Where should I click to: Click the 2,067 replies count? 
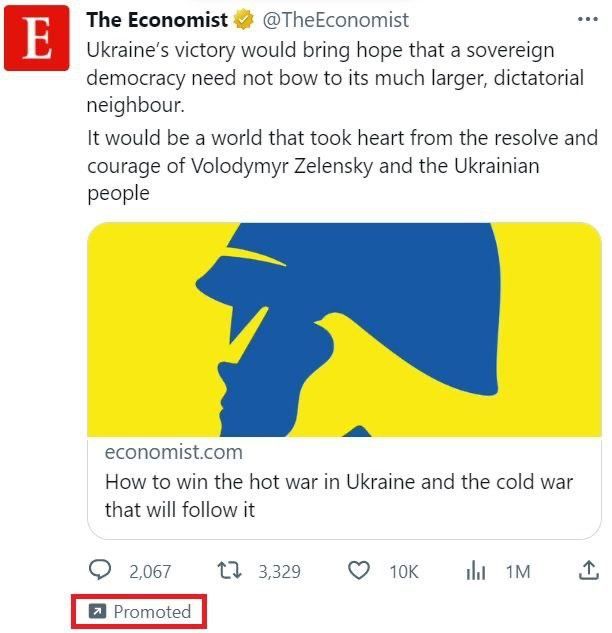pyautogui.click(x=150, y=572)
